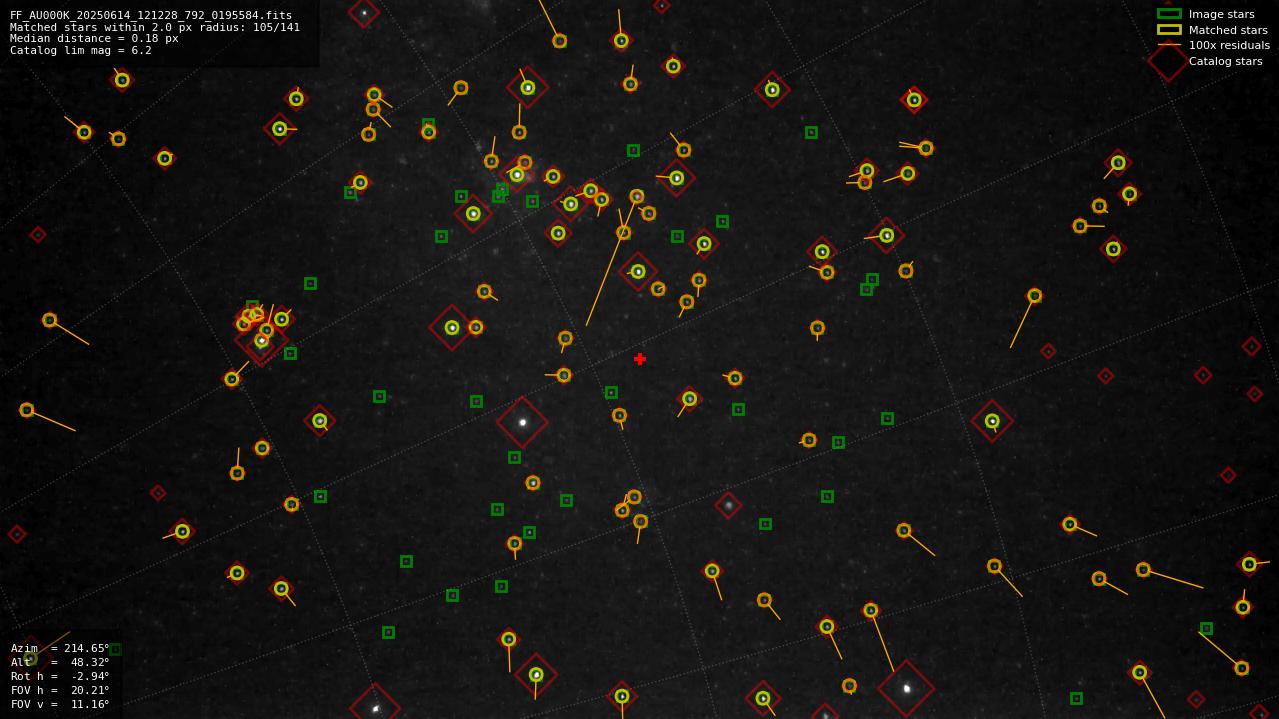The height and width of the screenshot is (719, 1279).
Task: Click the 'Catalog lim mag = 6.2' text
Action: [x=81, y=50]
